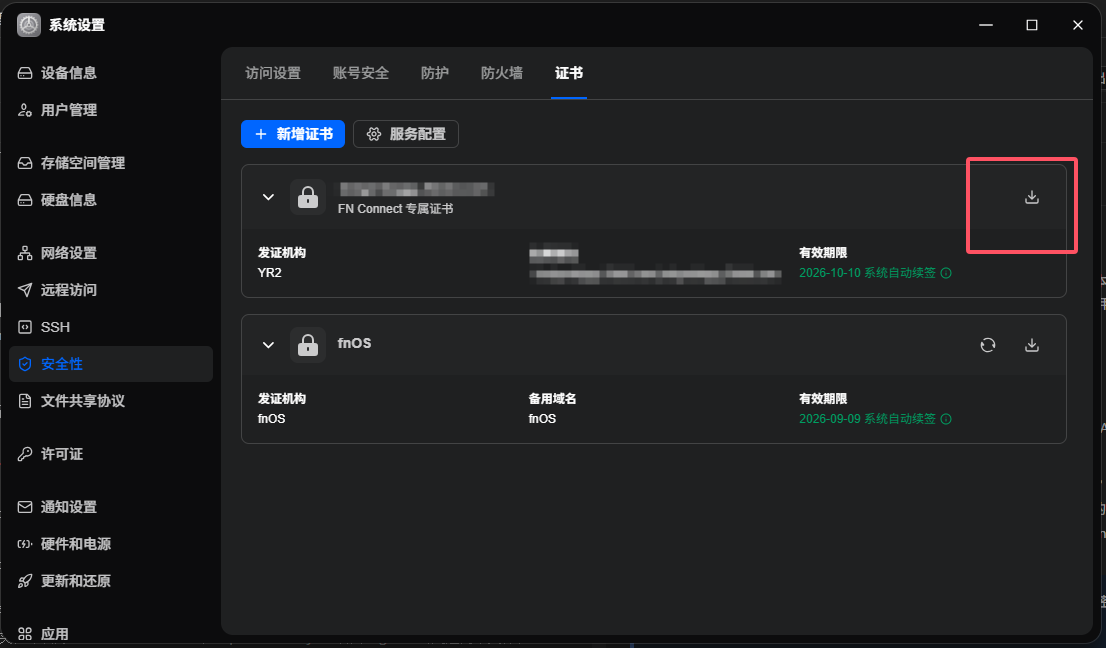Click the 新增证书 button

[x=293, y=134]
